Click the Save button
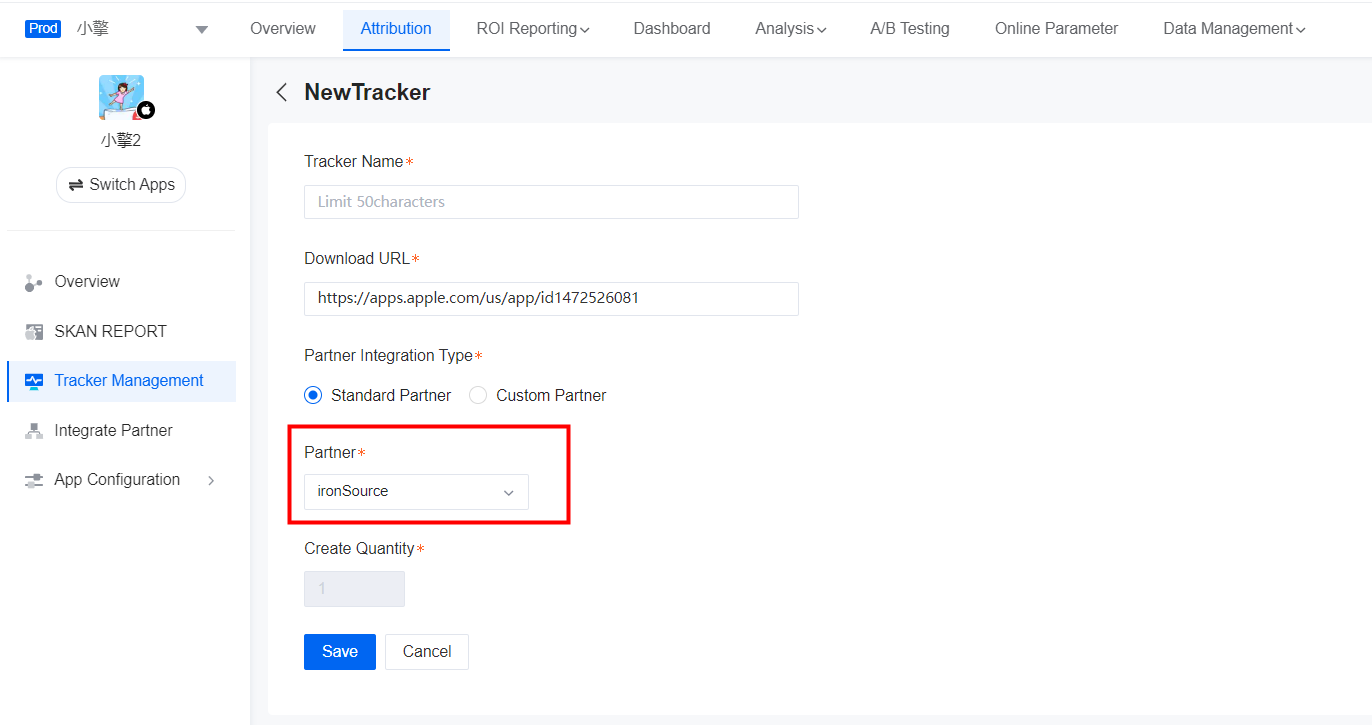This screenshot has height=725, width=1372. 339,651
